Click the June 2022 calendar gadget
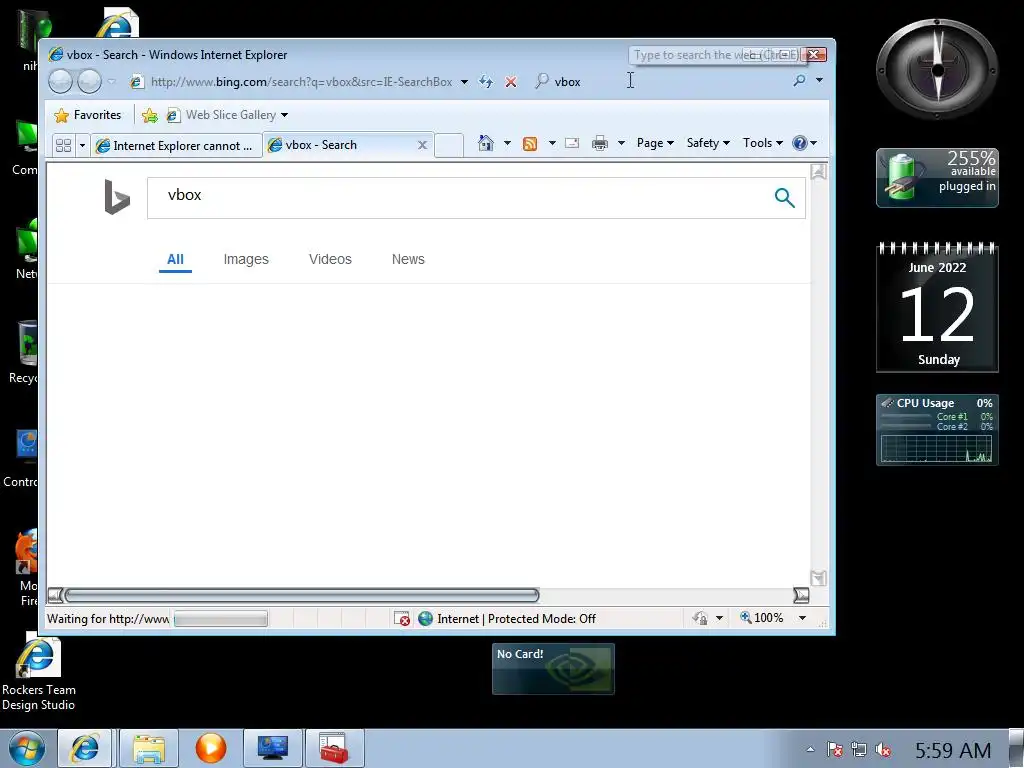The width and height of the screenshot is (1024, 768). coord(937,307)
